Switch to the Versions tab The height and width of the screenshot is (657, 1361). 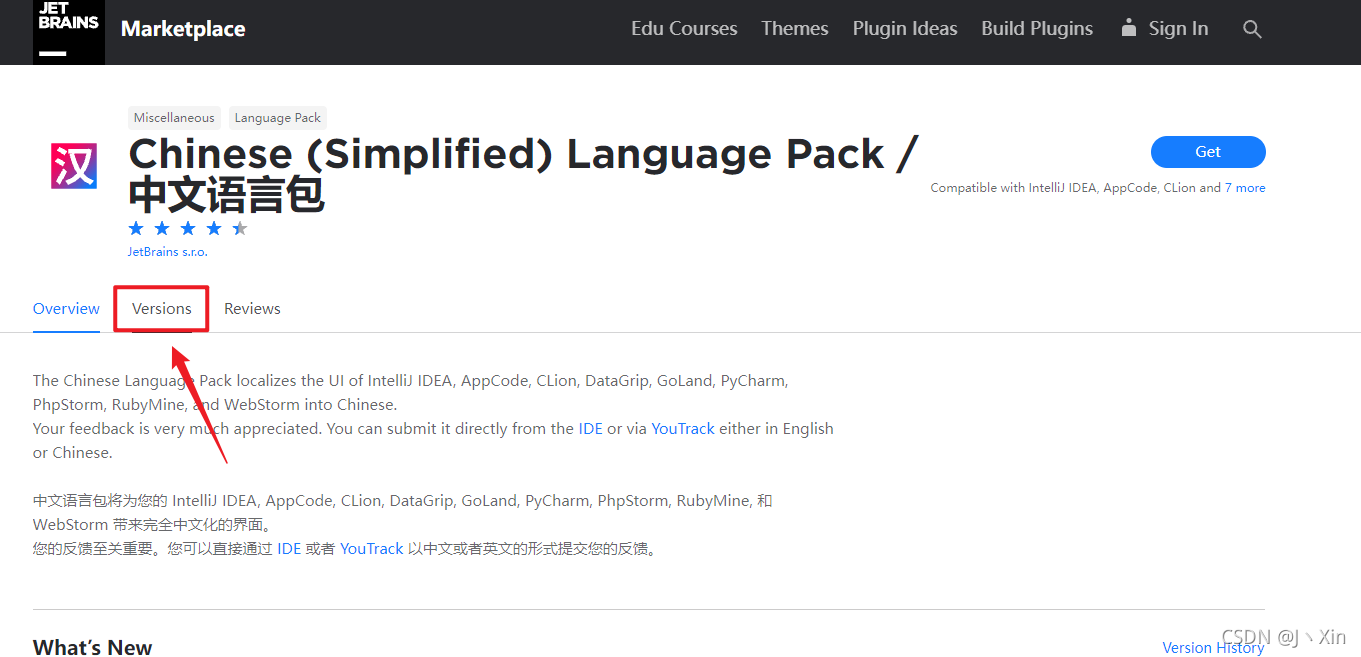point(162,308)
